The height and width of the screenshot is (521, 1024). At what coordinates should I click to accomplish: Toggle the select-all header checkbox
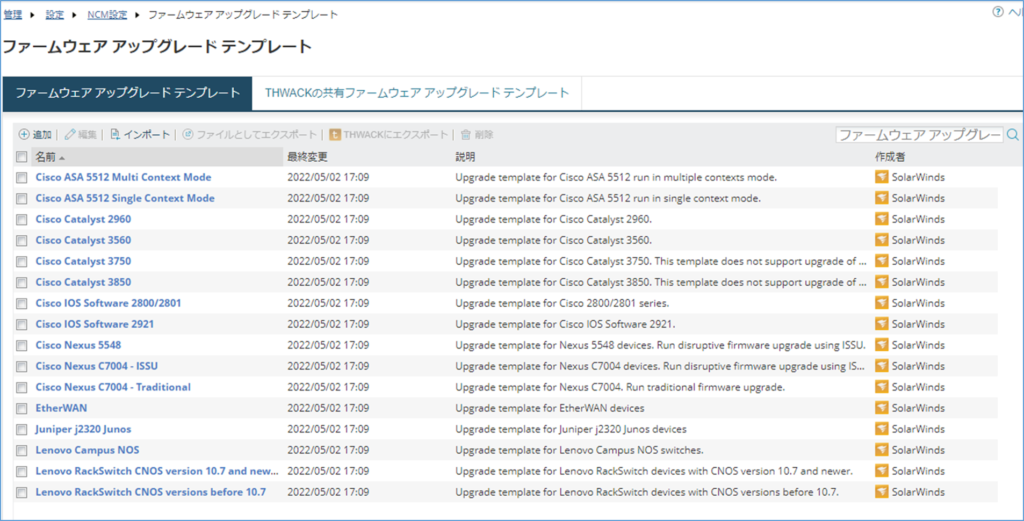(x=22, y=157)
